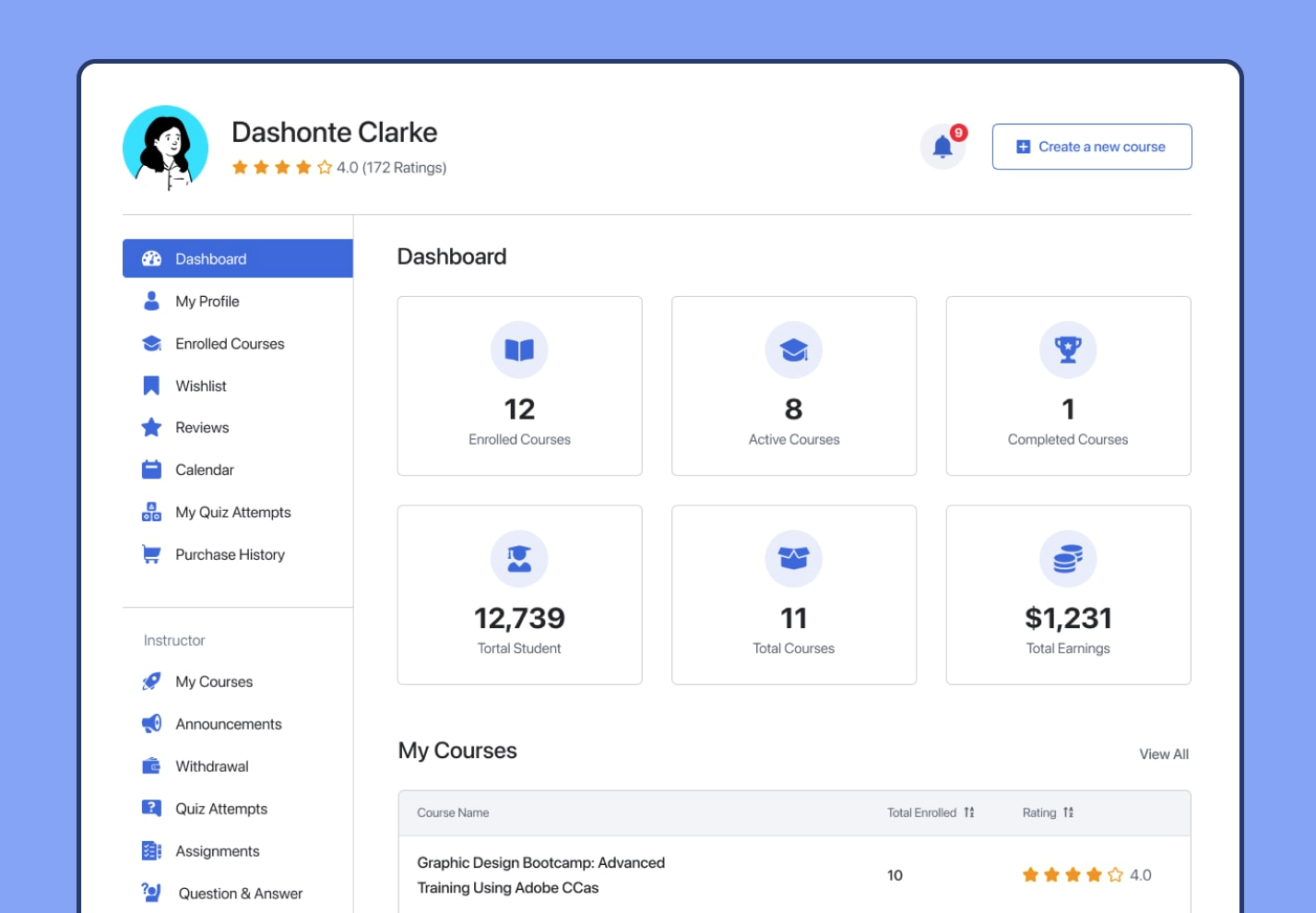Click Dashonte Clarke's profile avatar

pyautogui.click(x=166, y=148)
